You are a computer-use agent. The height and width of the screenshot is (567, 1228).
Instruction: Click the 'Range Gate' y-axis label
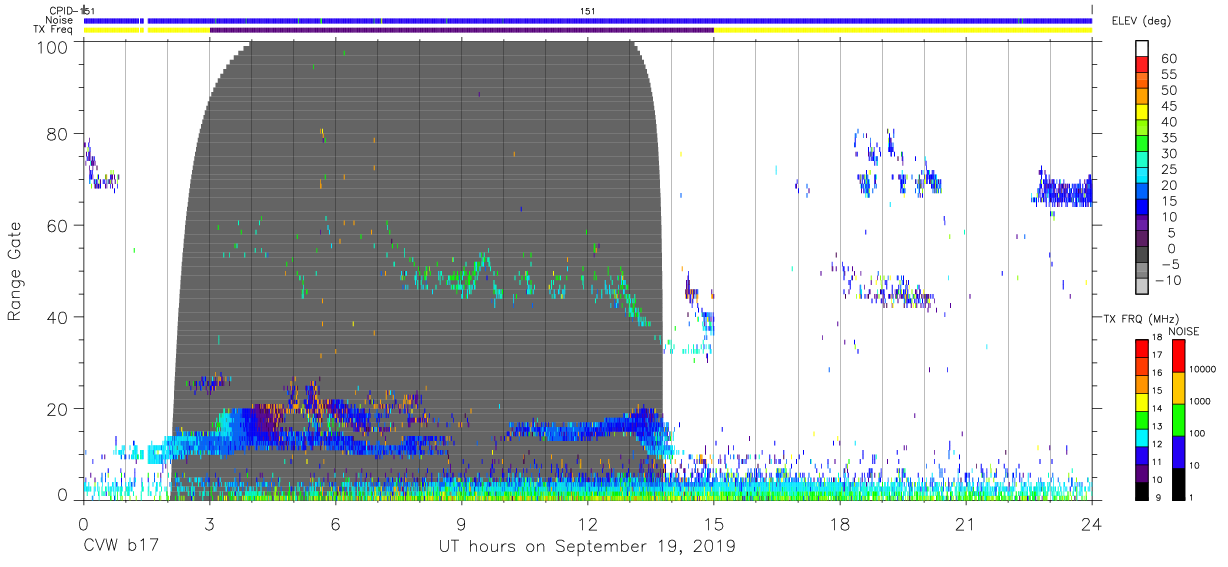click(x=15, y=271)
